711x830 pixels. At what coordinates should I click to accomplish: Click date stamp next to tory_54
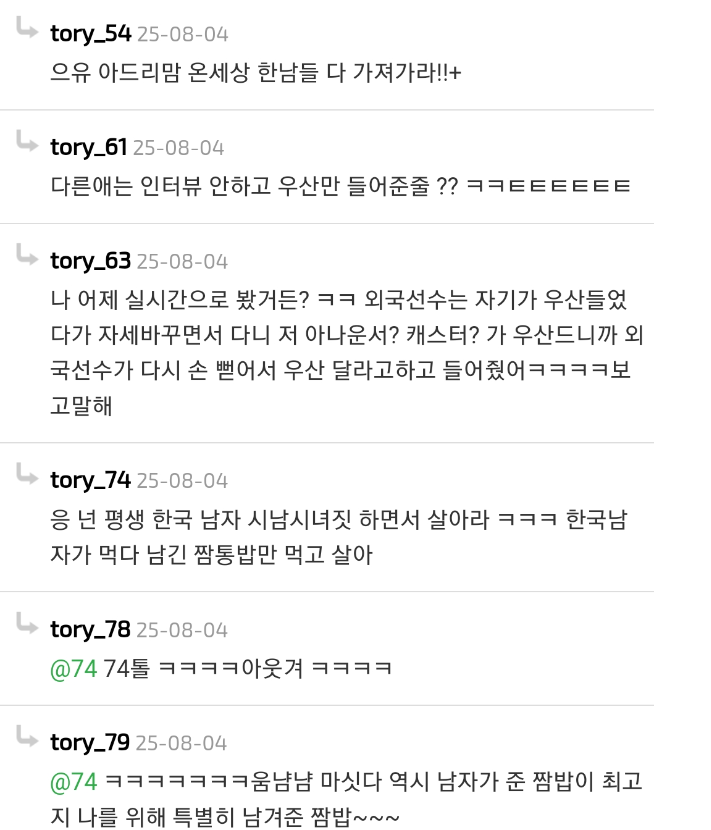coord(183,35)
